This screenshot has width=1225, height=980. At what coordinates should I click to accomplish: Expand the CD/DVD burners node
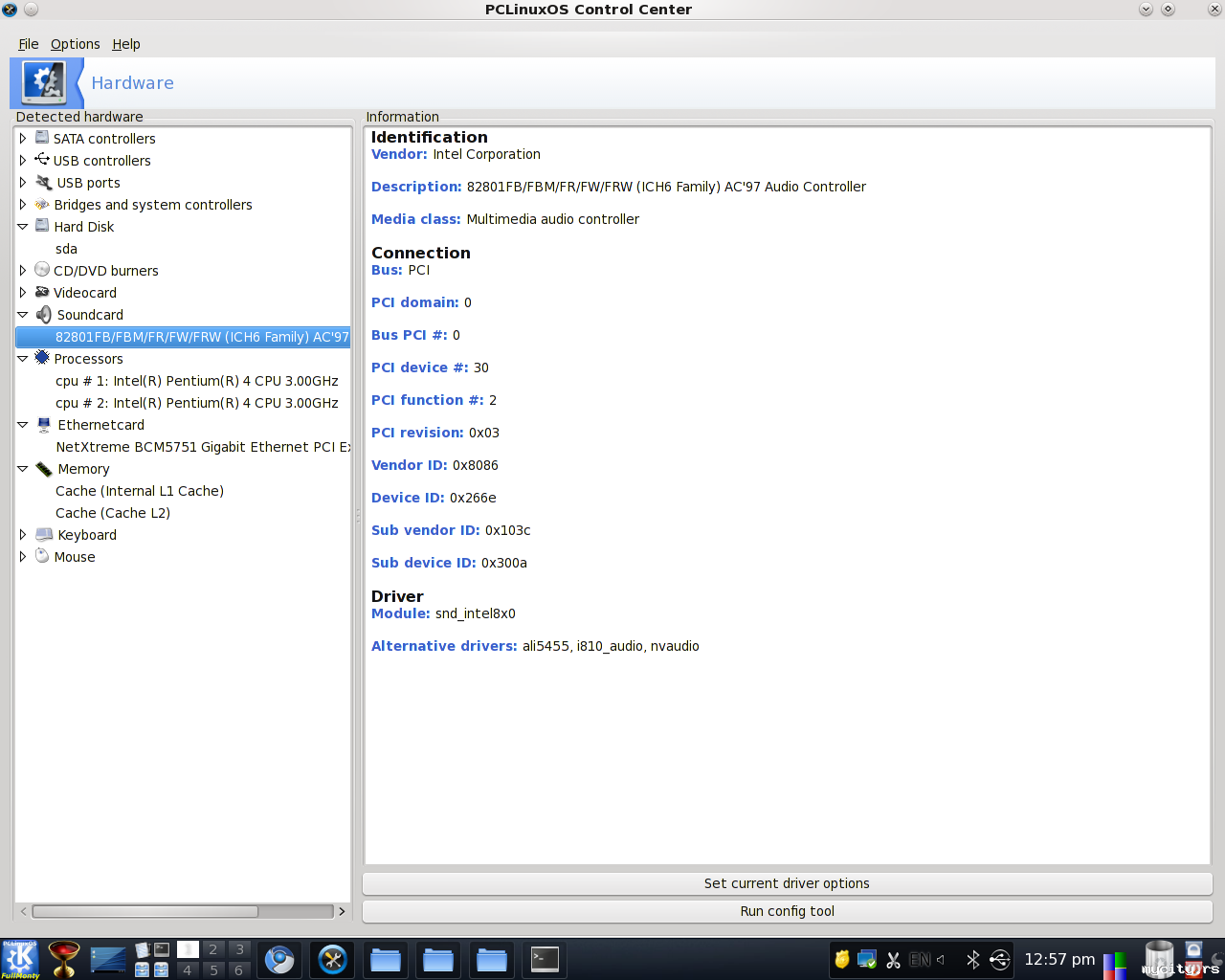(x=23, y=270)
